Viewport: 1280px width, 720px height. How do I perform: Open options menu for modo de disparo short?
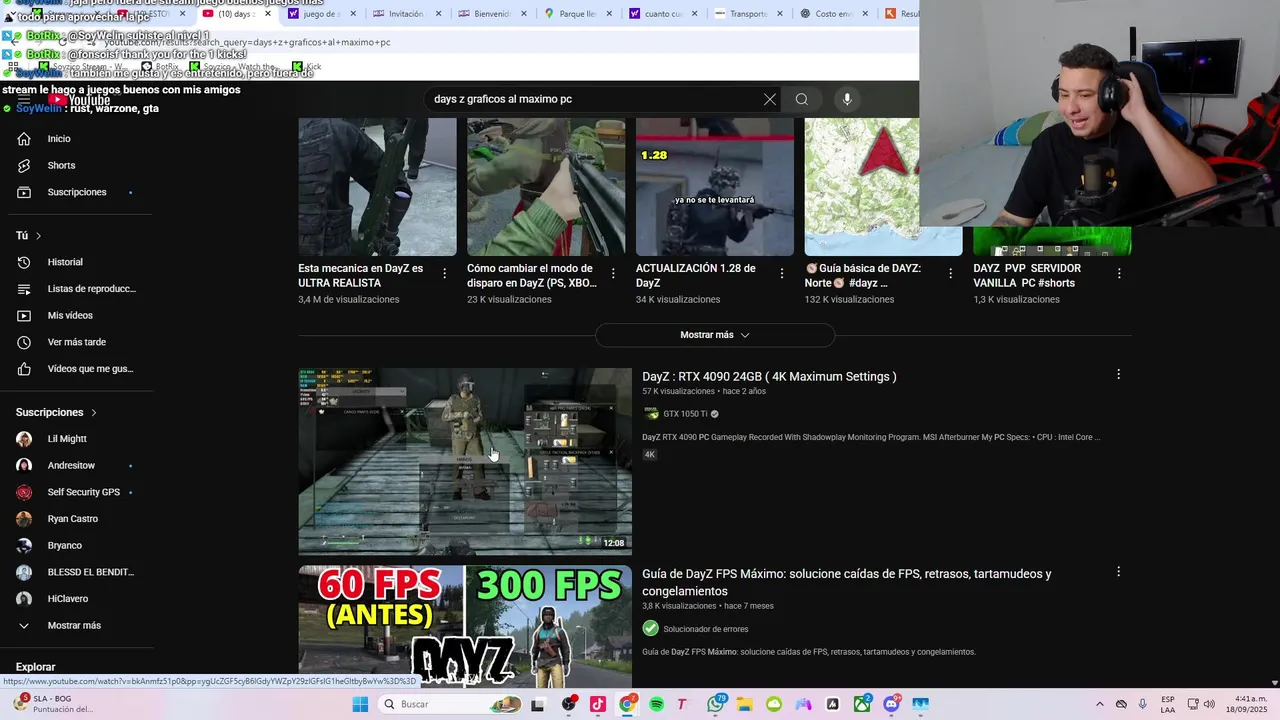click(612, 273)
